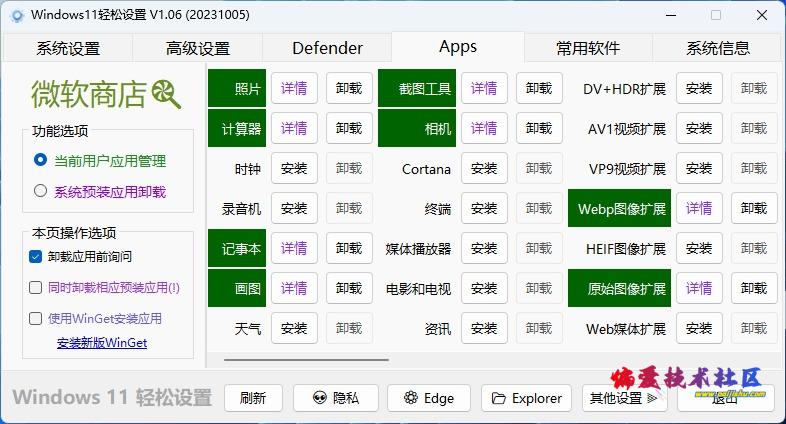Install Web媒体扩展
Screen dimensions: 786x424
click(699, 328)
